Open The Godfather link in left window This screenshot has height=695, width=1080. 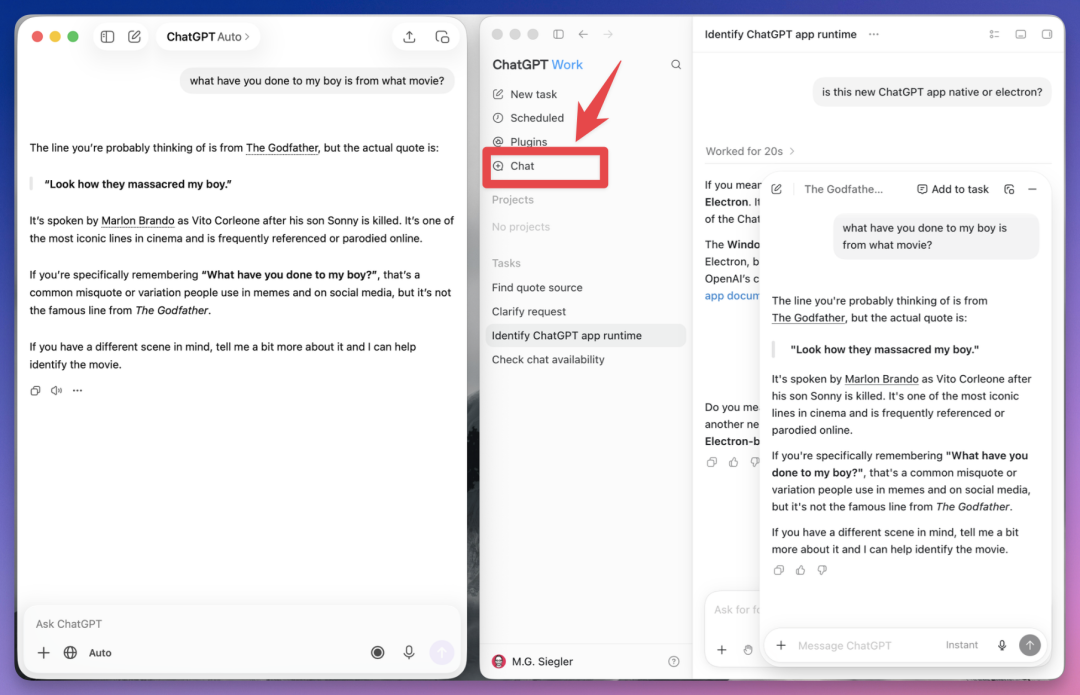282,147
